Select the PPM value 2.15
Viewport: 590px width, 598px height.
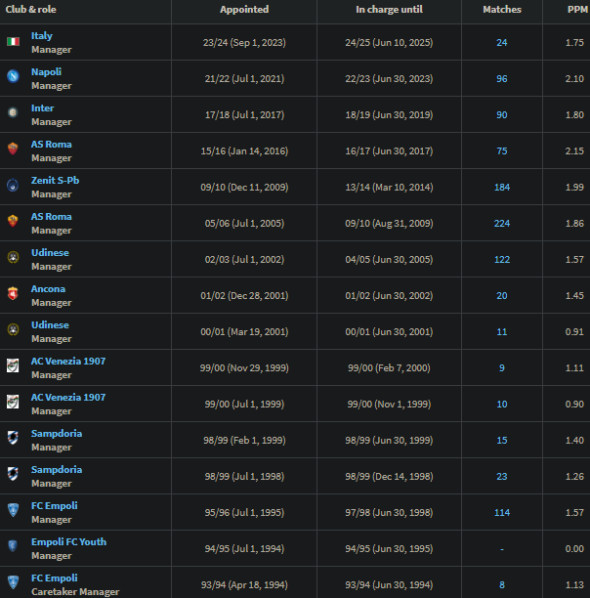[574, 151]
